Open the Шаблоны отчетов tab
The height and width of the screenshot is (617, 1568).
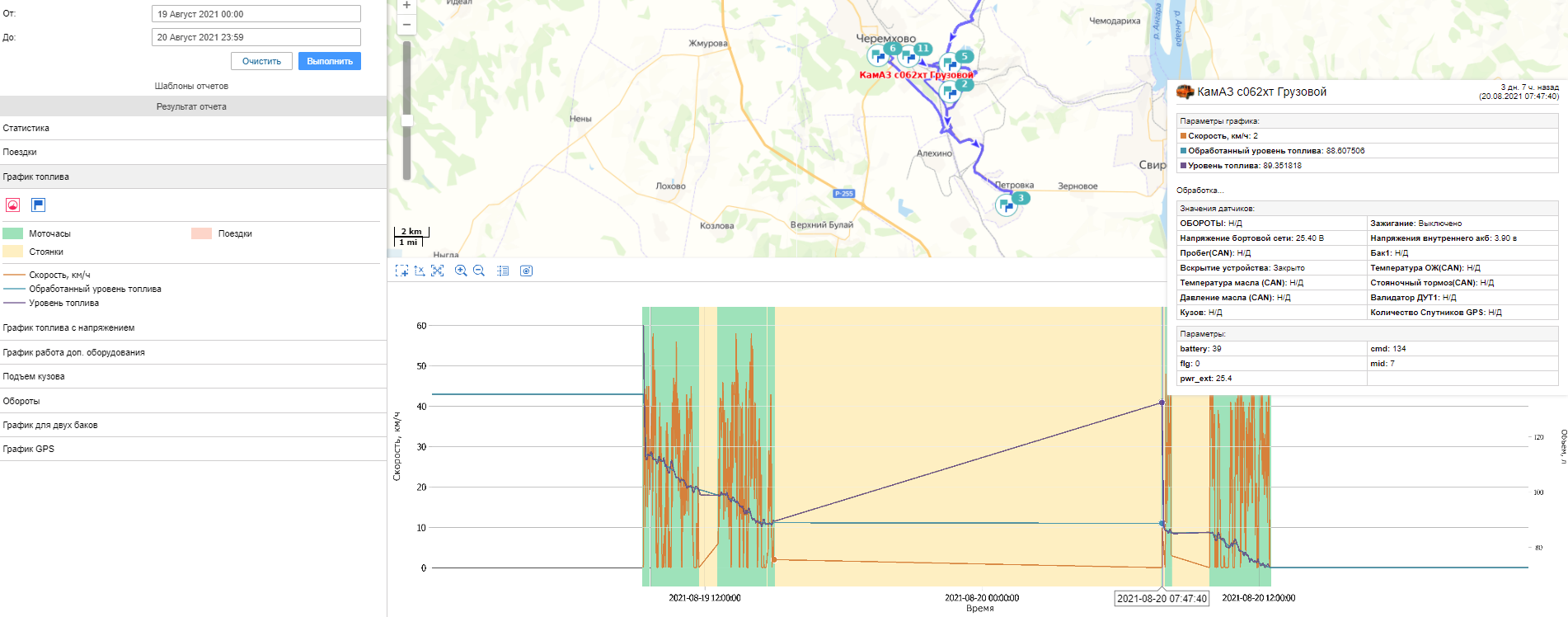pos(191,86)
